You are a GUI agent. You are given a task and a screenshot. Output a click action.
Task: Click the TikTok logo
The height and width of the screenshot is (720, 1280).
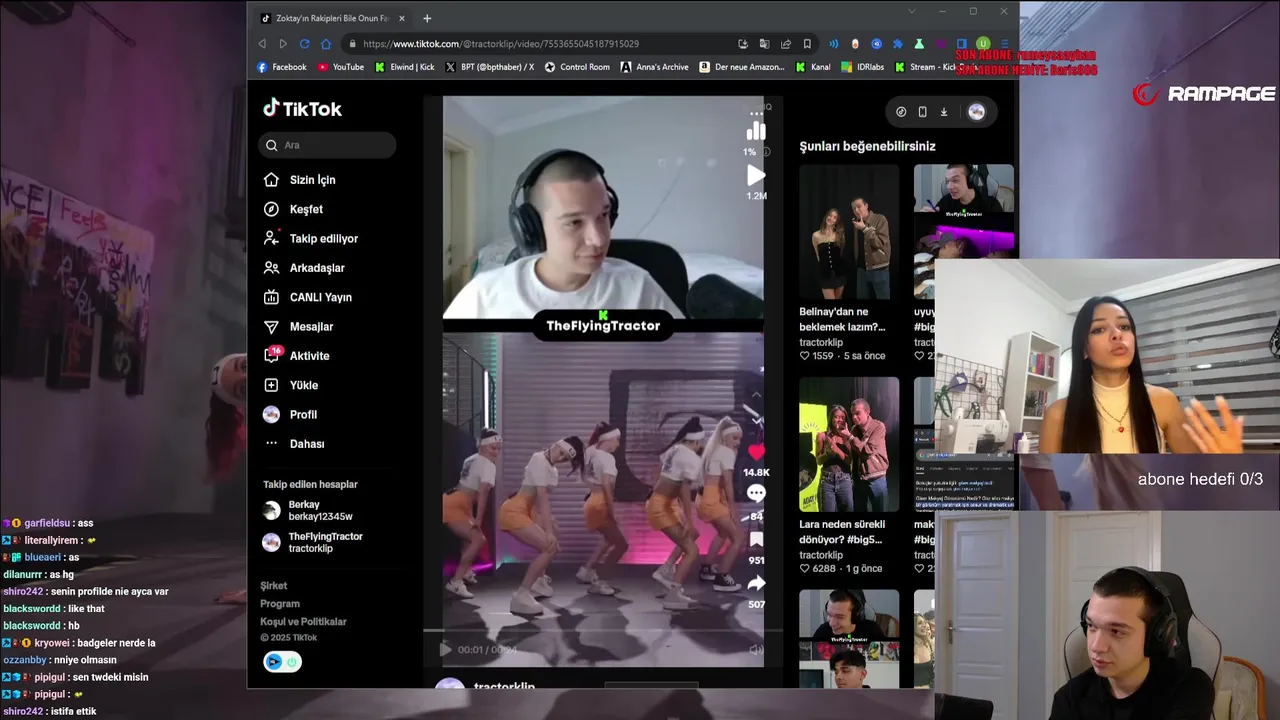(302, 108)
